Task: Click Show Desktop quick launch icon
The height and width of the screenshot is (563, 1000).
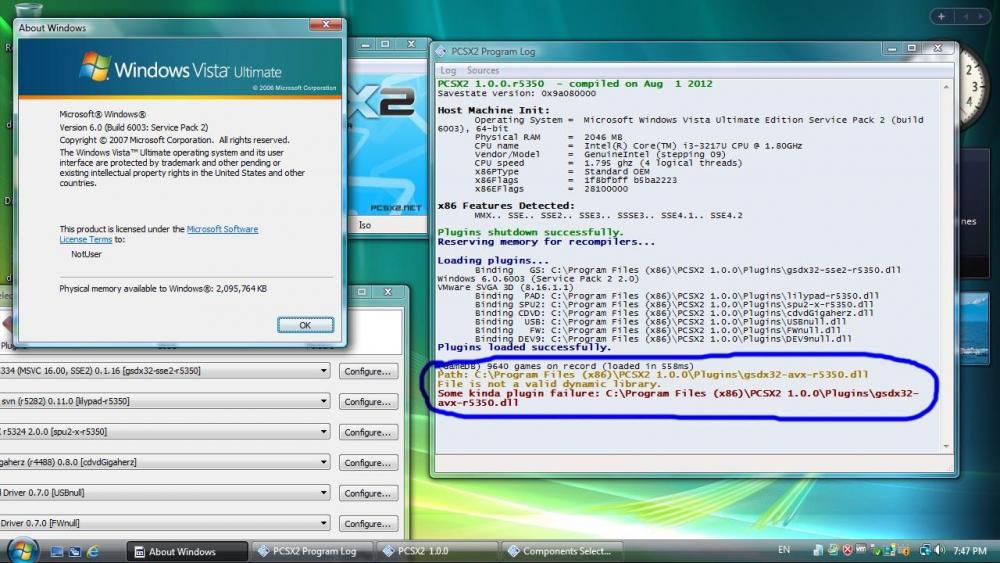Action: pyautogui.click(x=57, y=552)
